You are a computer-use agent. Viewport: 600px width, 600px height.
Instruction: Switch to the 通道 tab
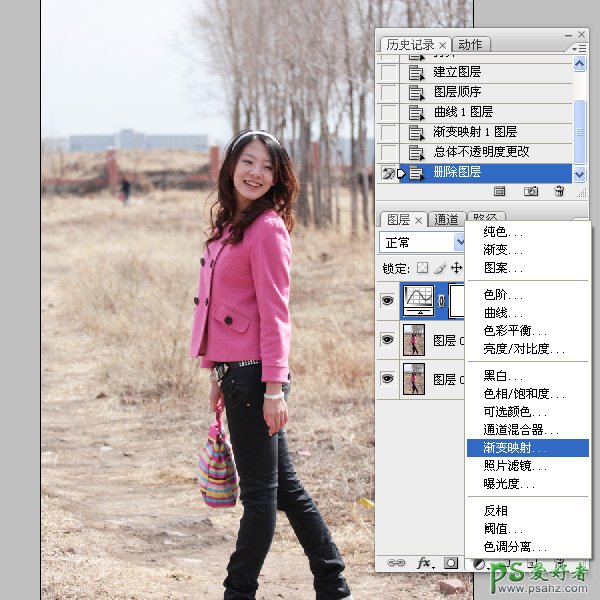pyautogui.click(x=446, y=220)
